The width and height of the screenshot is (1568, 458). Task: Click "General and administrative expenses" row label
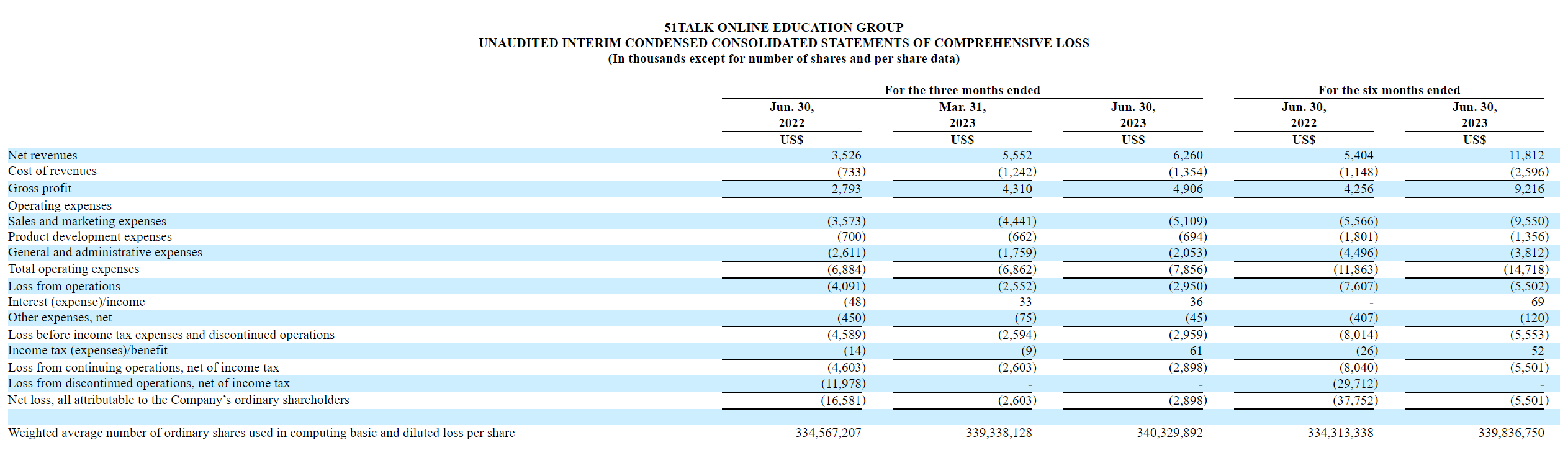point(105,252)
